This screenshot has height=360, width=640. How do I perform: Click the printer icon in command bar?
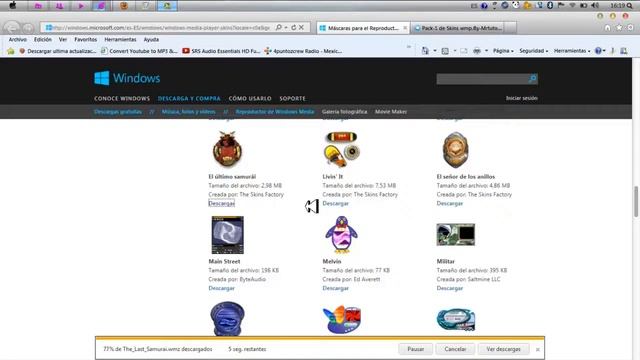pyautogui.click(x=477, y=51)
